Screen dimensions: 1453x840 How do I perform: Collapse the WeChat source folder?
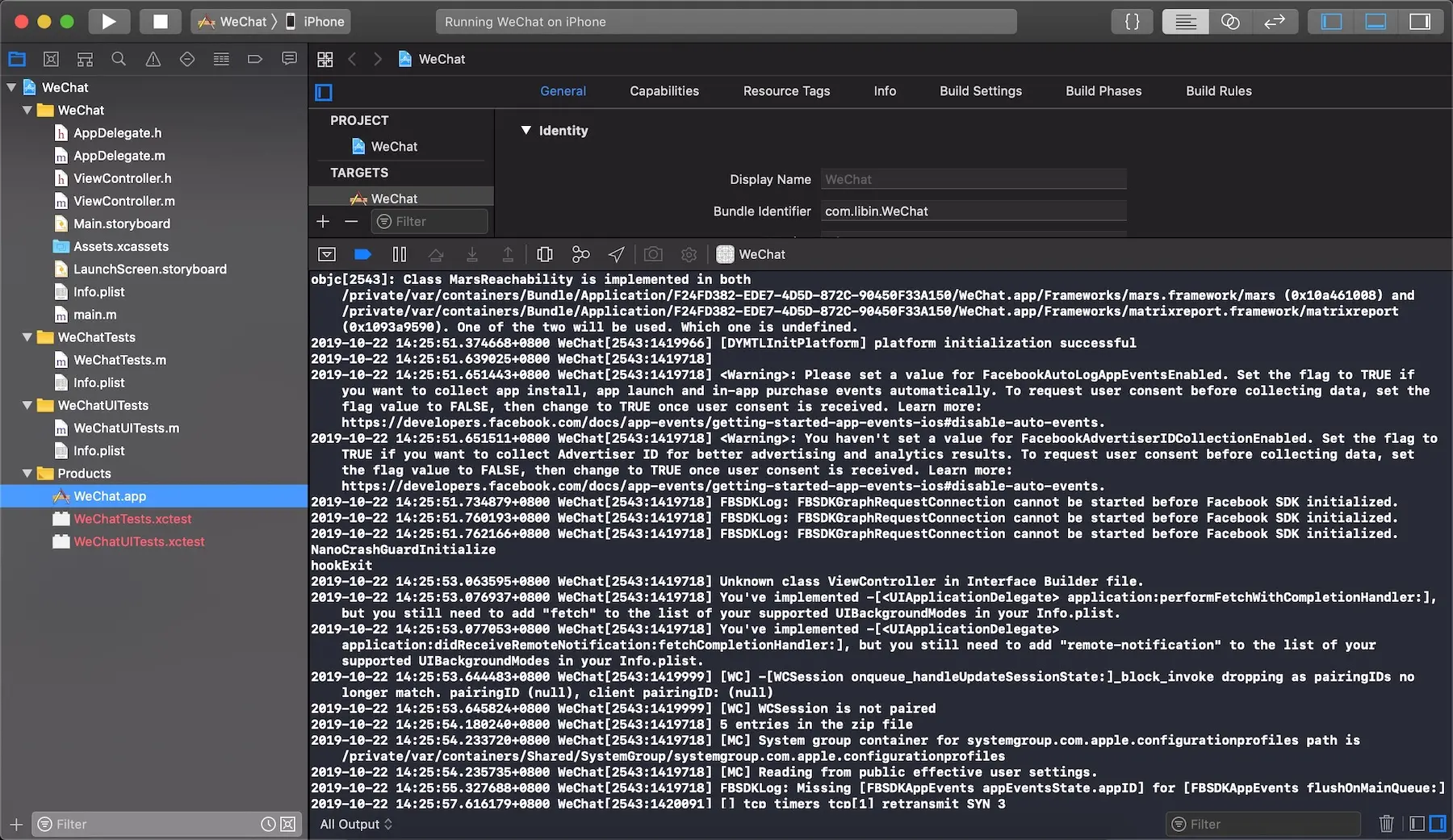point(27,110)
